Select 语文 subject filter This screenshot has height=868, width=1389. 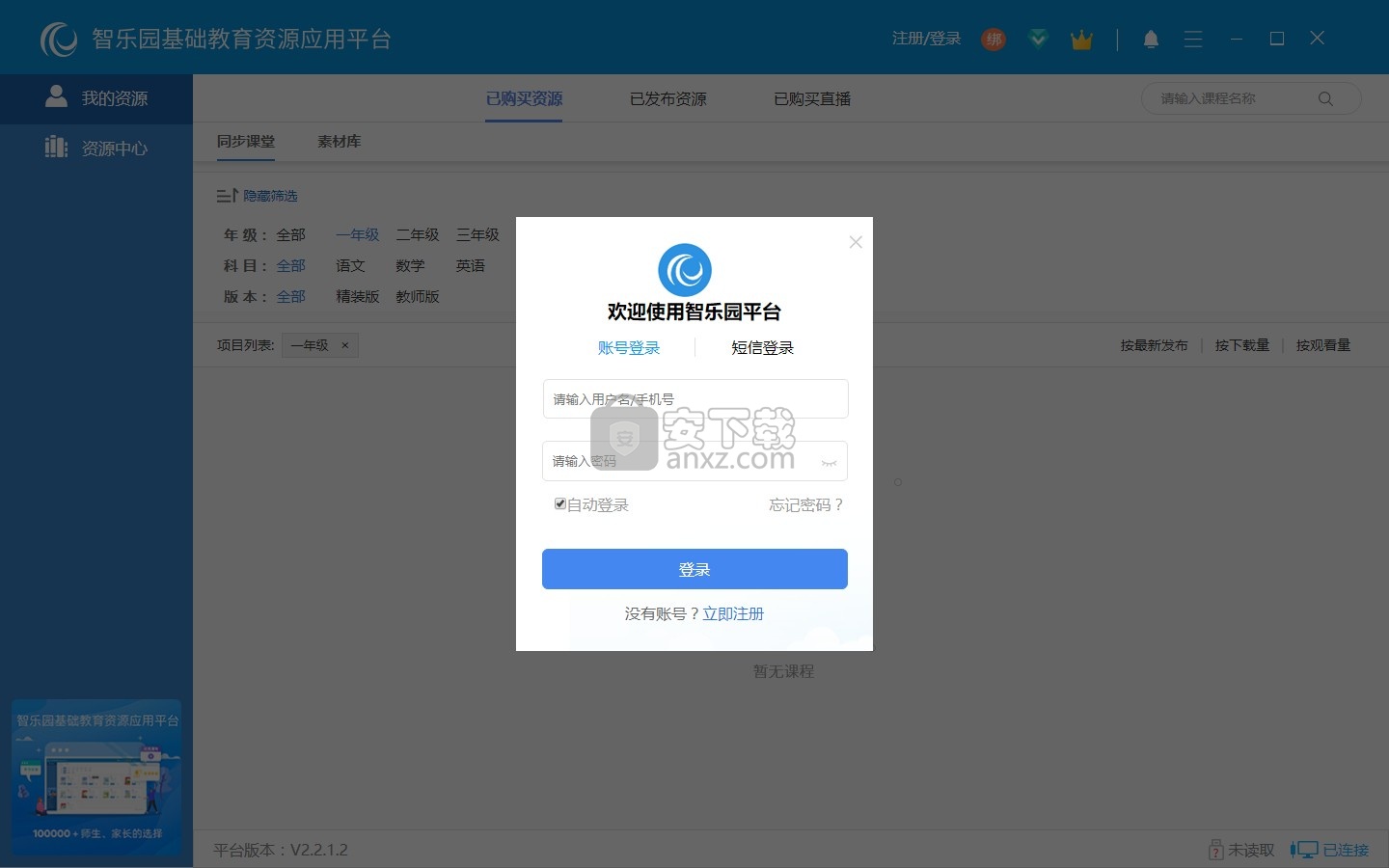350,265
